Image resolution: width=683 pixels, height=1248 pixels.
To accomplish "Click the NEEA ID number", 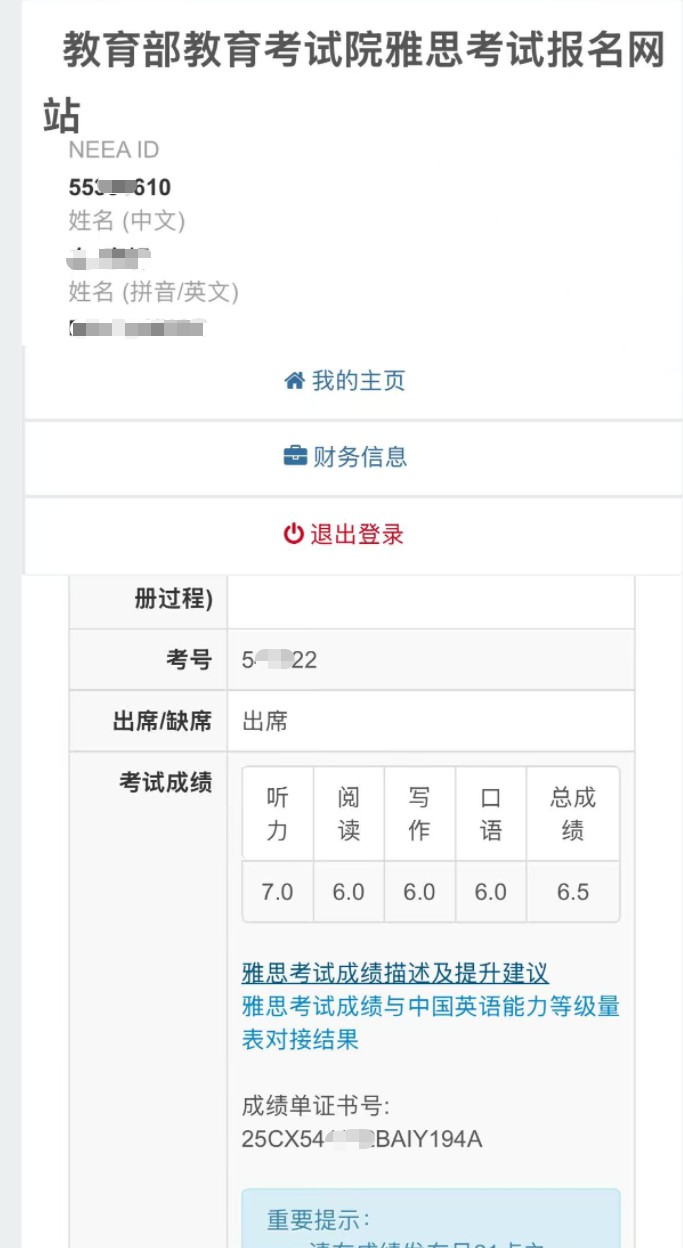I will pyautogui.click(x=120, y=187).
